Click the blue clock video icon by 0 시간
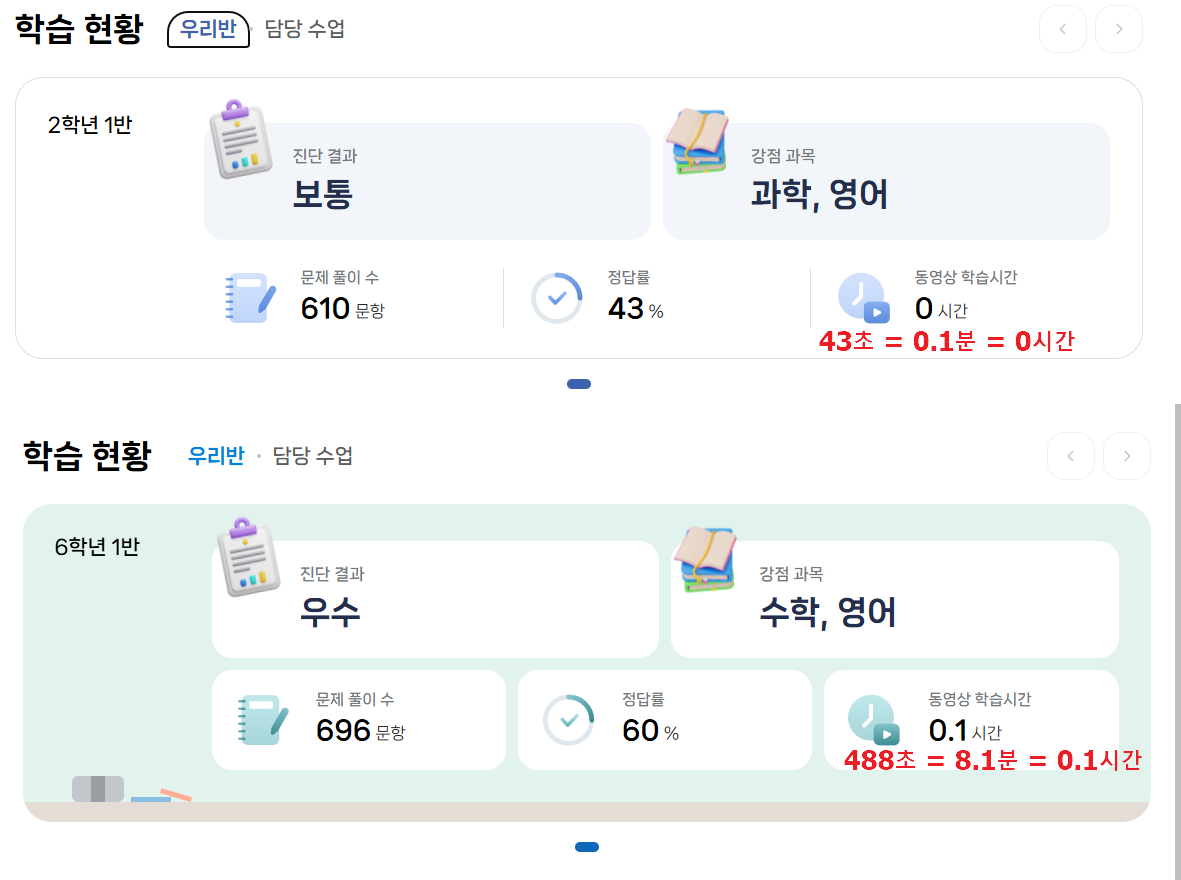 click(864, 298)
